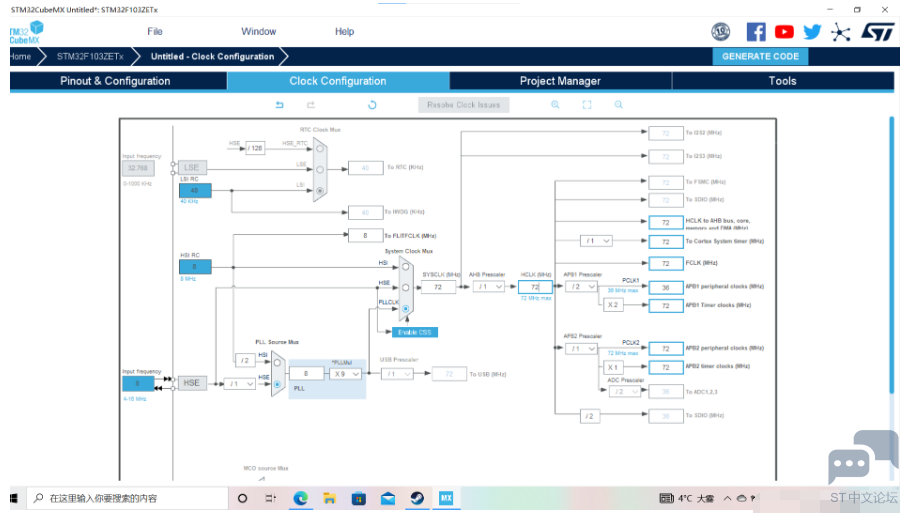The width and height of the screenshot is (907, 513).
Task: Click the Enable CSS button
Action: point(415,332)
